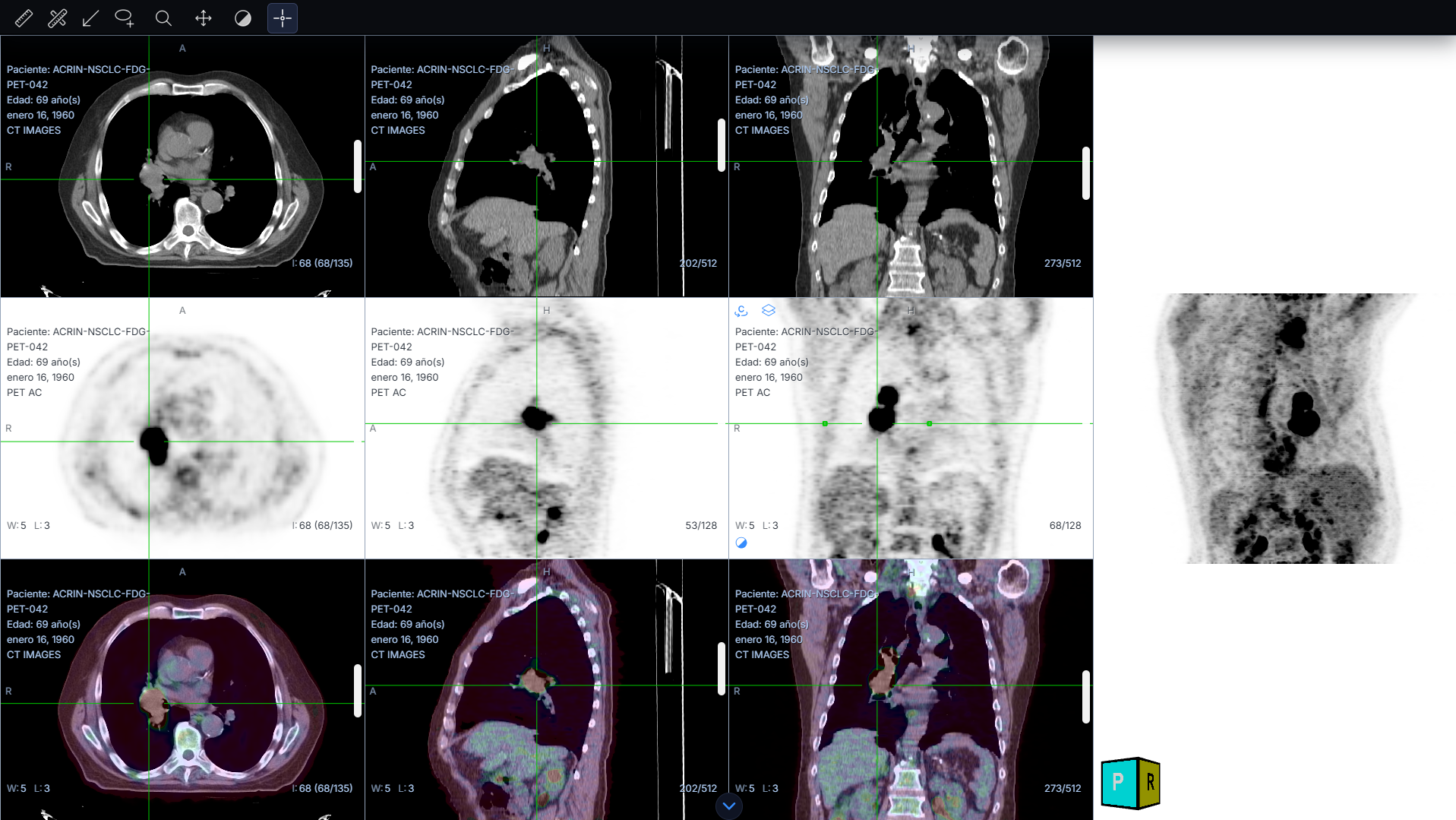Click the 3D MIP PET rendering
The image size is (1456, 820).
1287,429
